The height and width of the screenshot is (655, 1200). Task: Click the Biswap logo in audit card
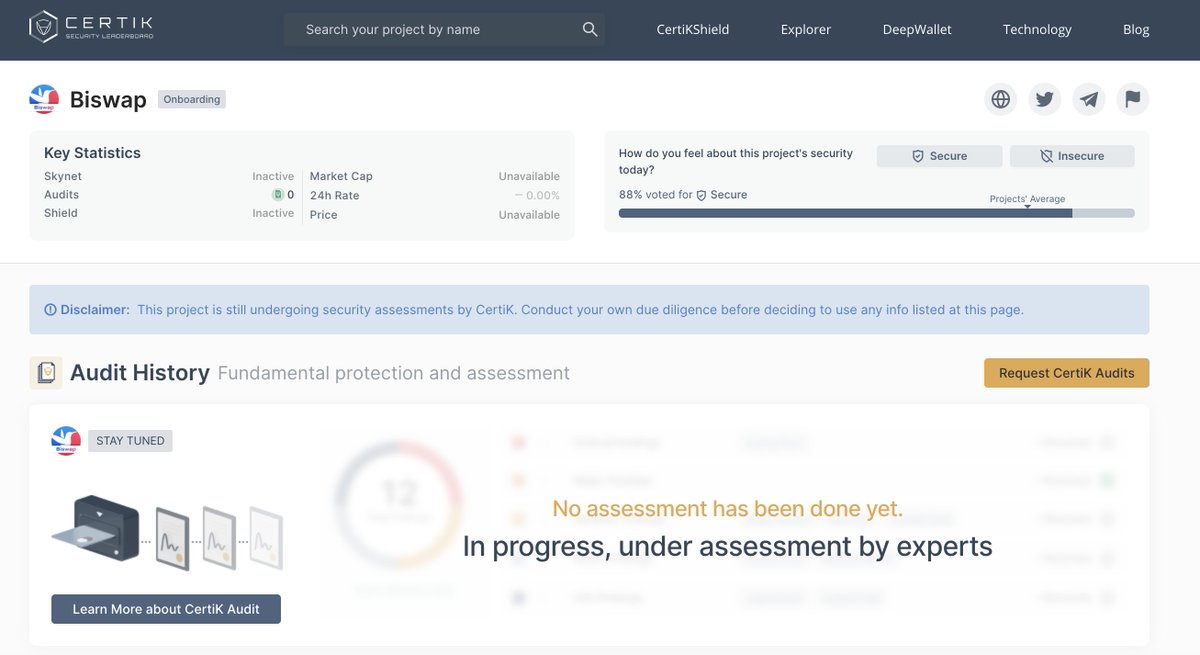coord(66,440)
